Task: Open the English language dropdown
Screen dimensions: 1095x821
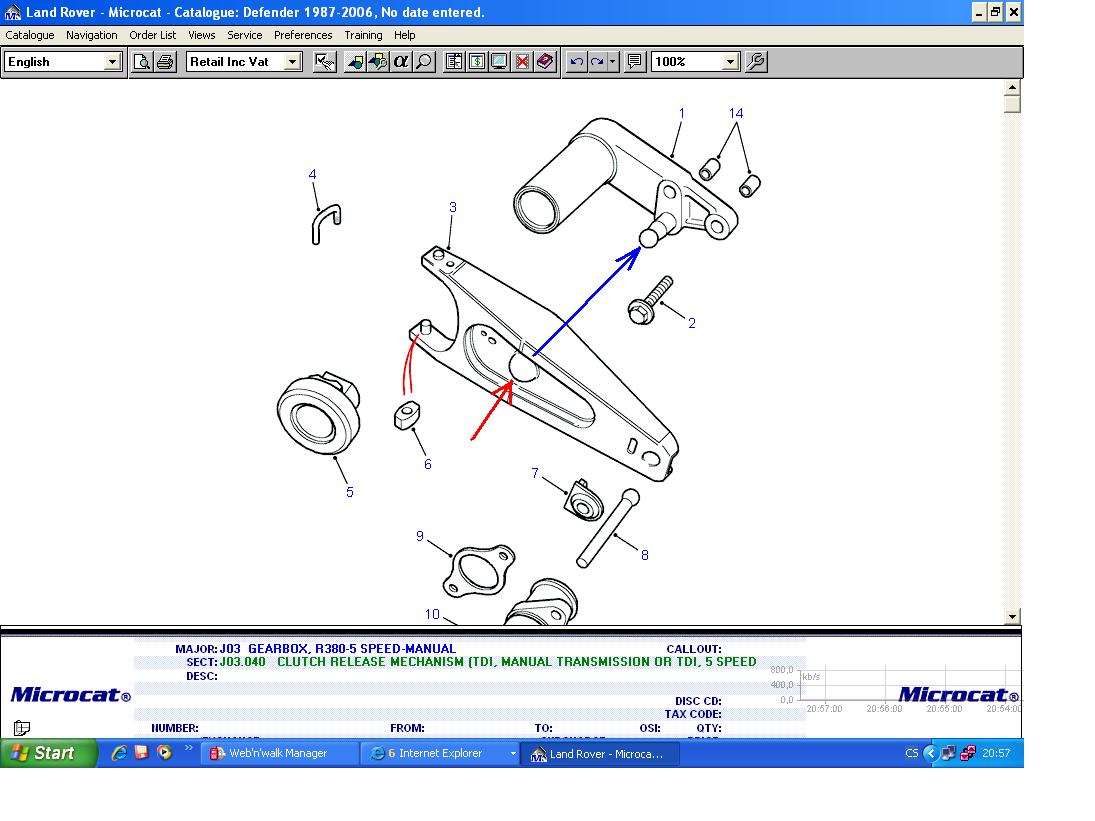Action: (x=112, y=62)
